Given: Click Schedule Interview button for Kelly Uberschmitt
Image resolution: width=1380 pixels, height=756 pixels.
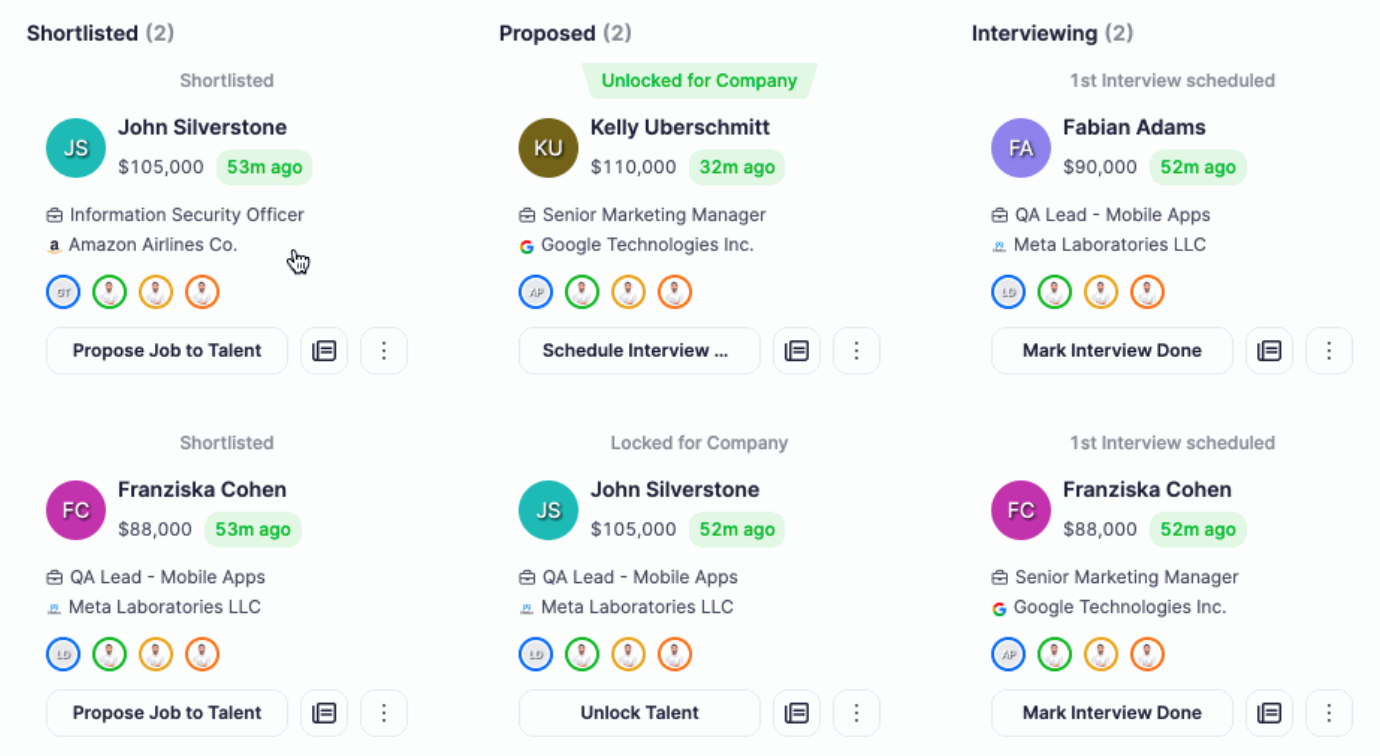Looking at the screenshot, I should click(639, 351).
